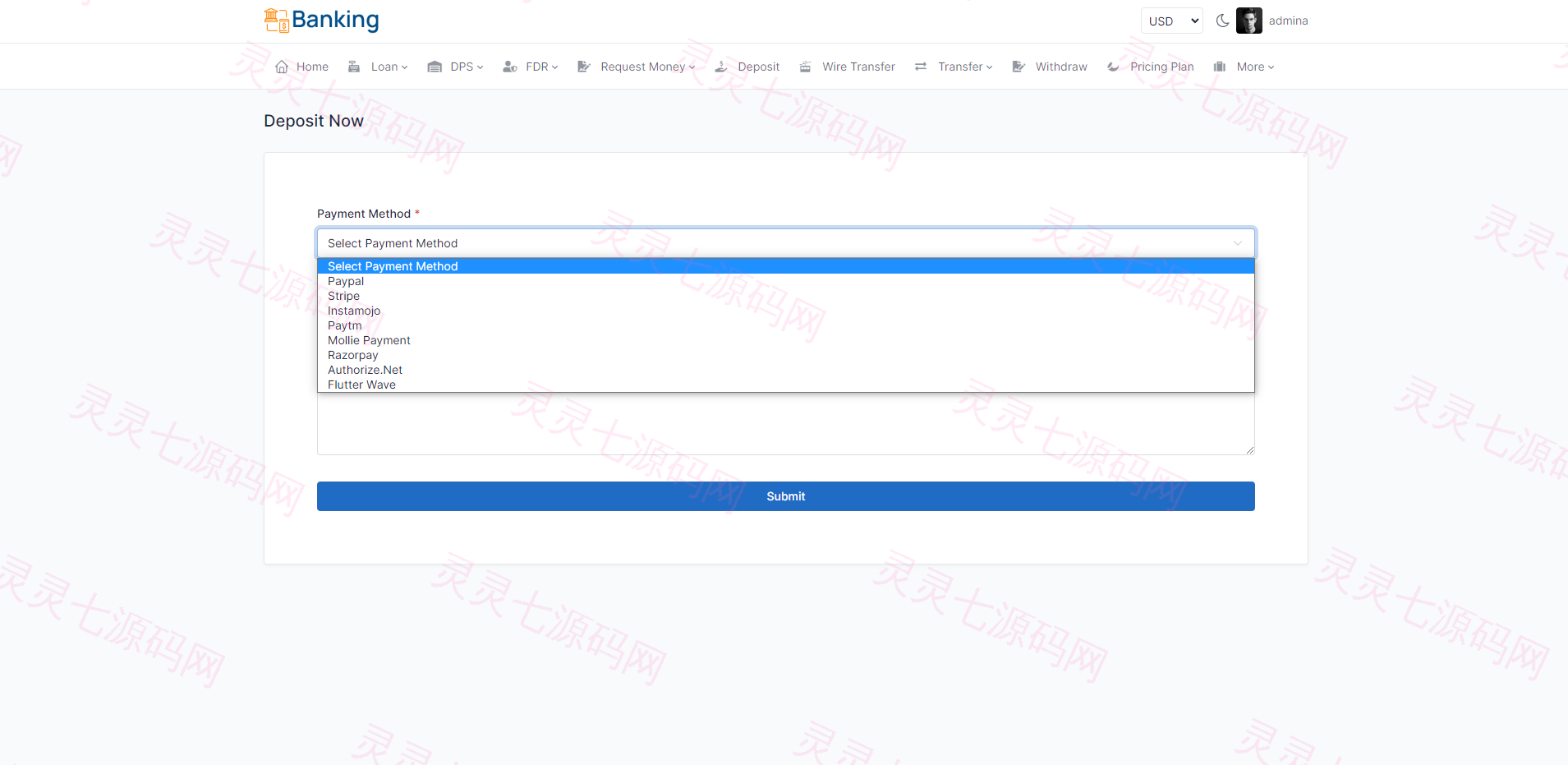Viewport: 1568px width, 765px height.
Task: Expand the FDR dropdown menu
Action: click(x=542, y=67)
